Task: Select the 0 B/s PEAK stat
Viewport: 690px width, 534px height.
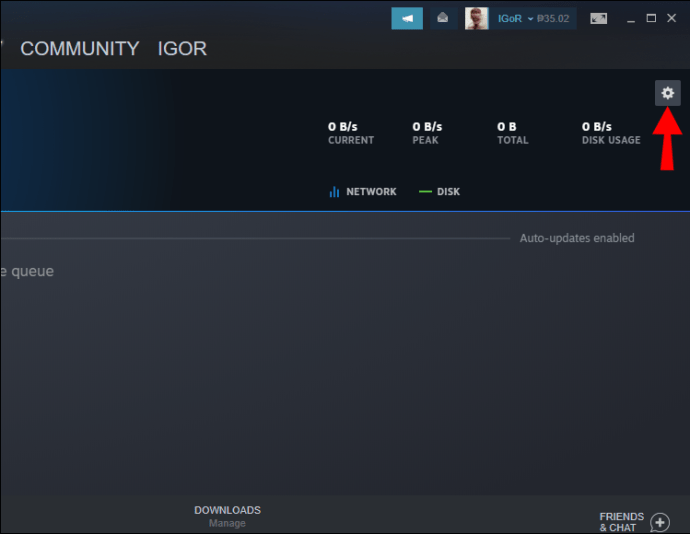Action: tap(427, 133)
